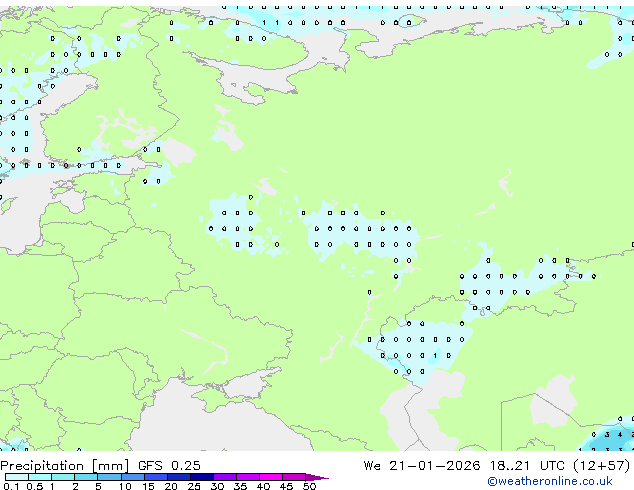
Task: Click the legend label '10'
Action: point(125,486)
